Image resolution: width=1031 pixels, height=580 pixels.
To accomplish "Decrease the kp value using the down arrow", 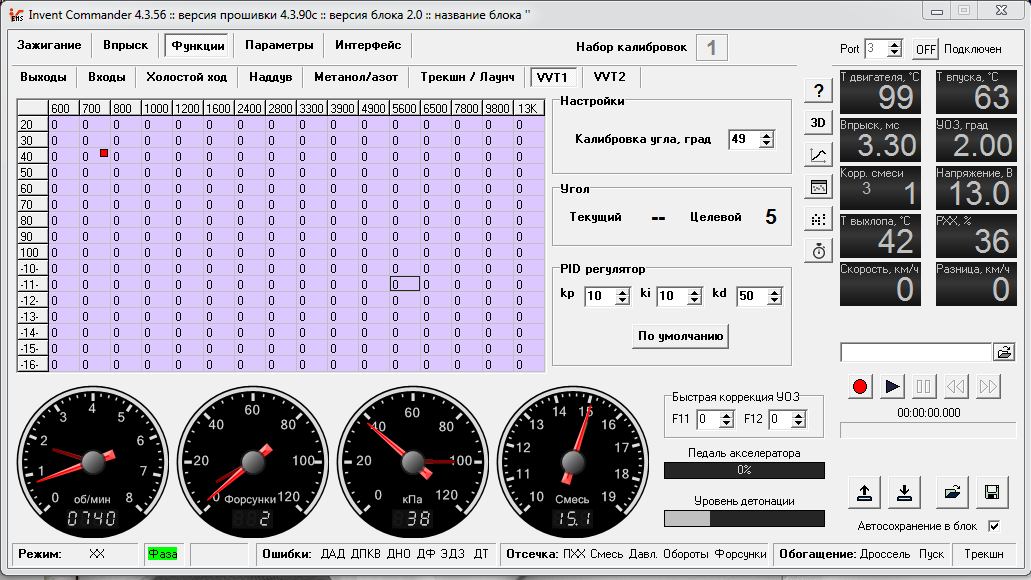I will [x=623, y=301].
